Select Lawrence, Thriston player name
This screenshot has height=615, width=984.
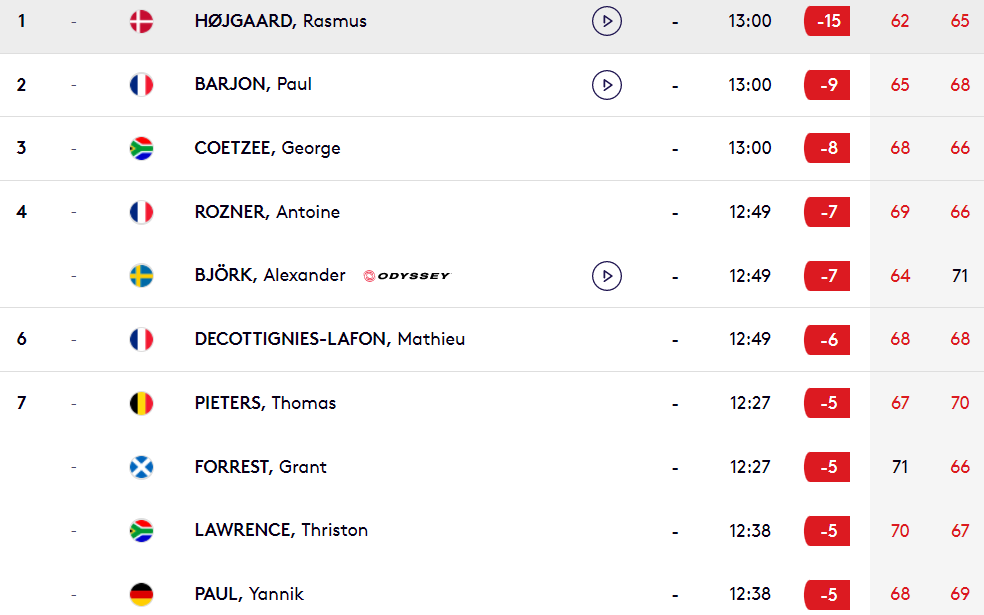[281, 530]
